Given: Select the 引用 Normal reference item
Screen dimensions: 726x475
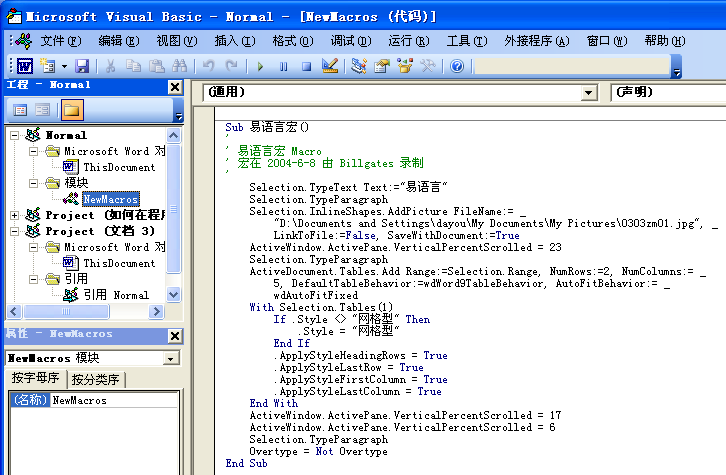Looking at the screenshot, I should [116, 295].
